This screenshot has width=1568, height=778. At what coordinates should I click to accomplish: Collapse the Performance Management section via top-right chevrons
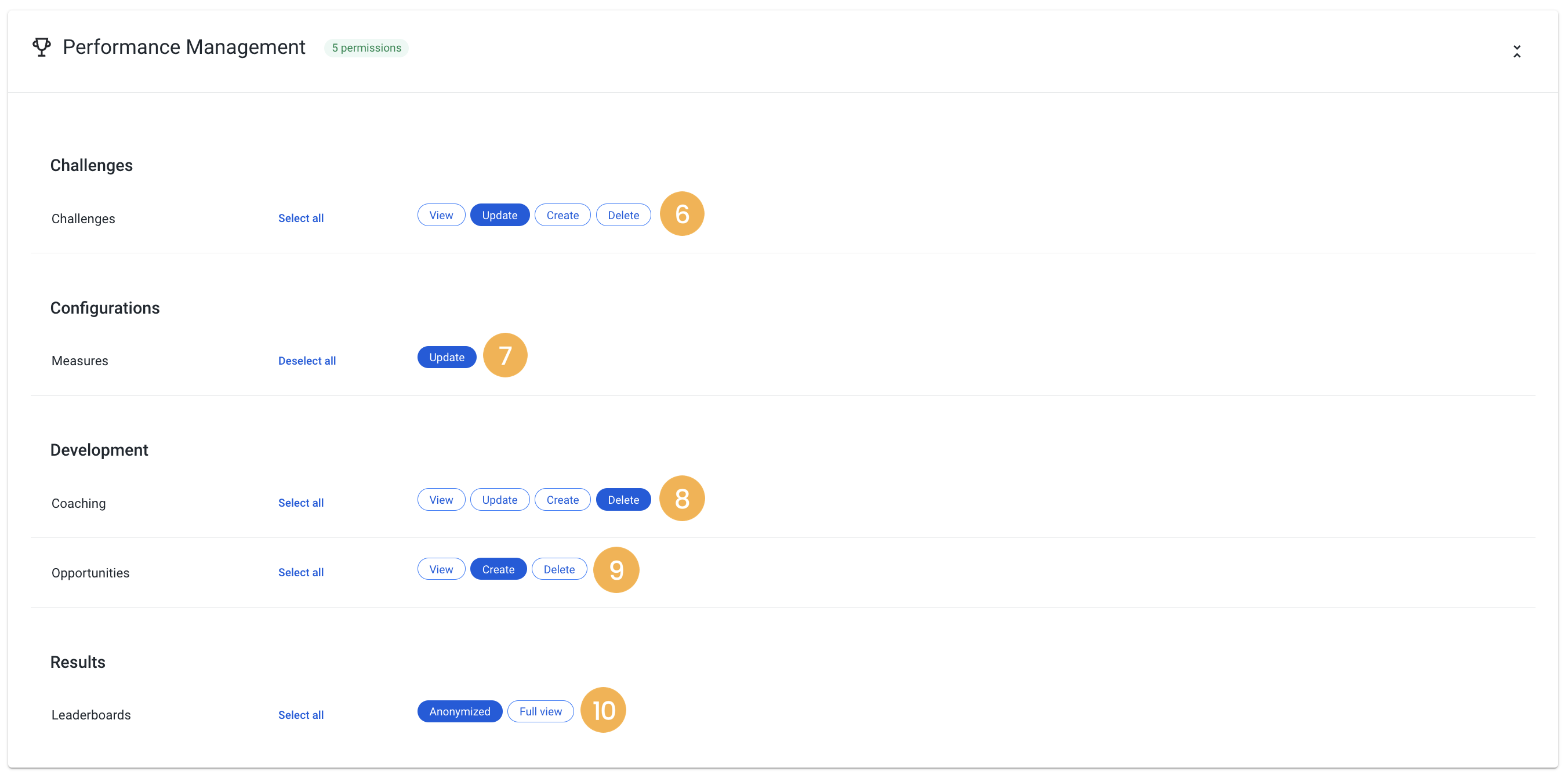(x=1517, y=51)
